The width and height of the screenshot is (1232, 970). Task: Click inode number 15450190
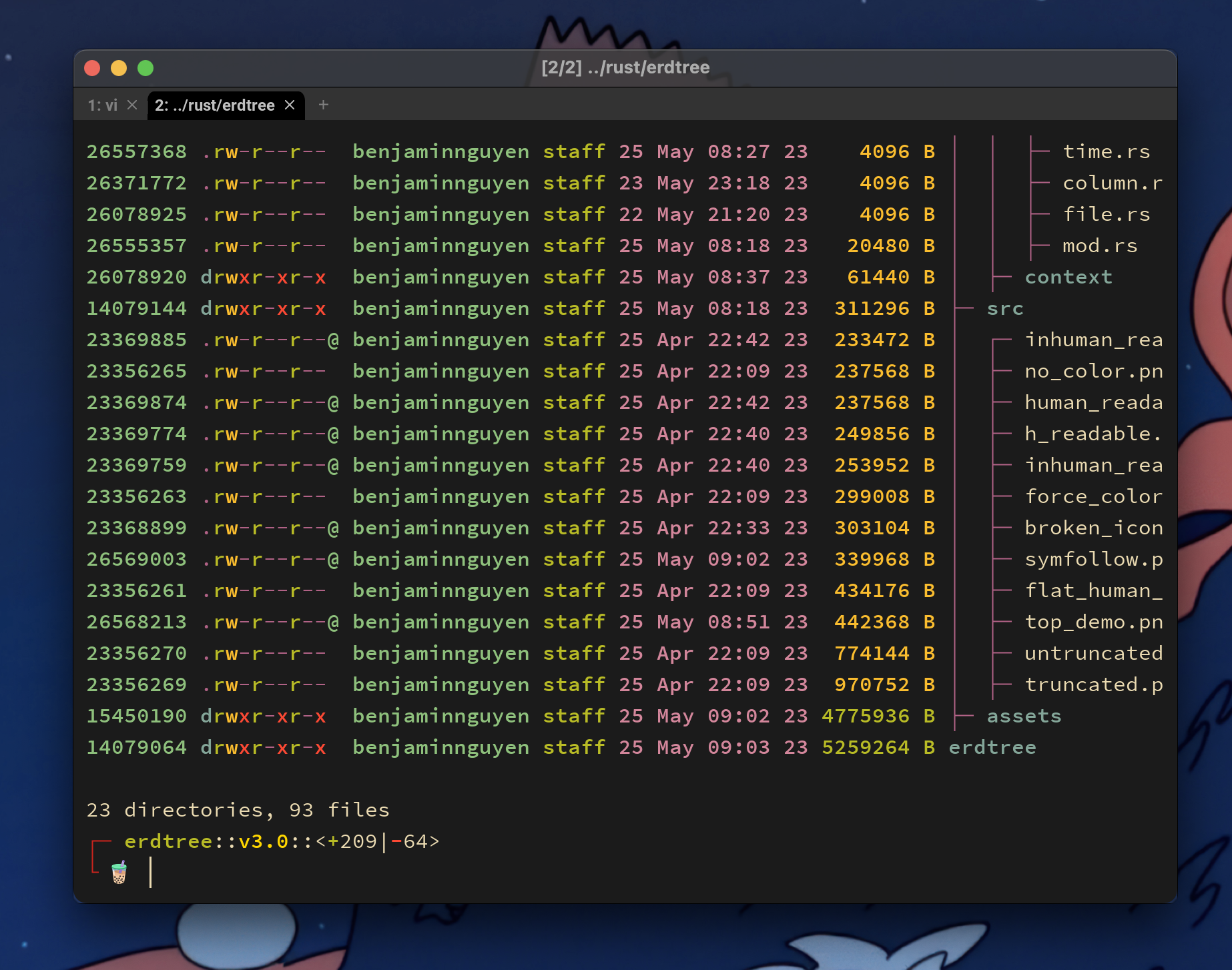tap(137, 716)
